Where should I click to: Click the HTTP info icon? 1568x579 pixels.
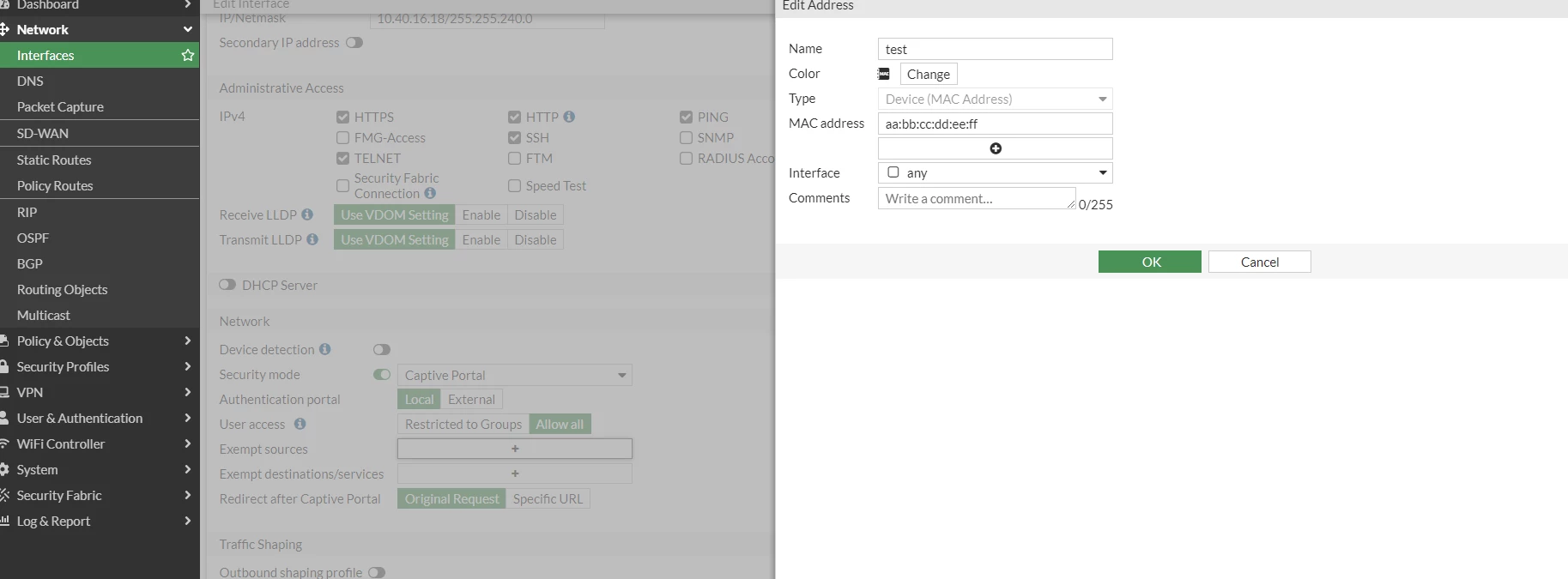click(569, 117)
